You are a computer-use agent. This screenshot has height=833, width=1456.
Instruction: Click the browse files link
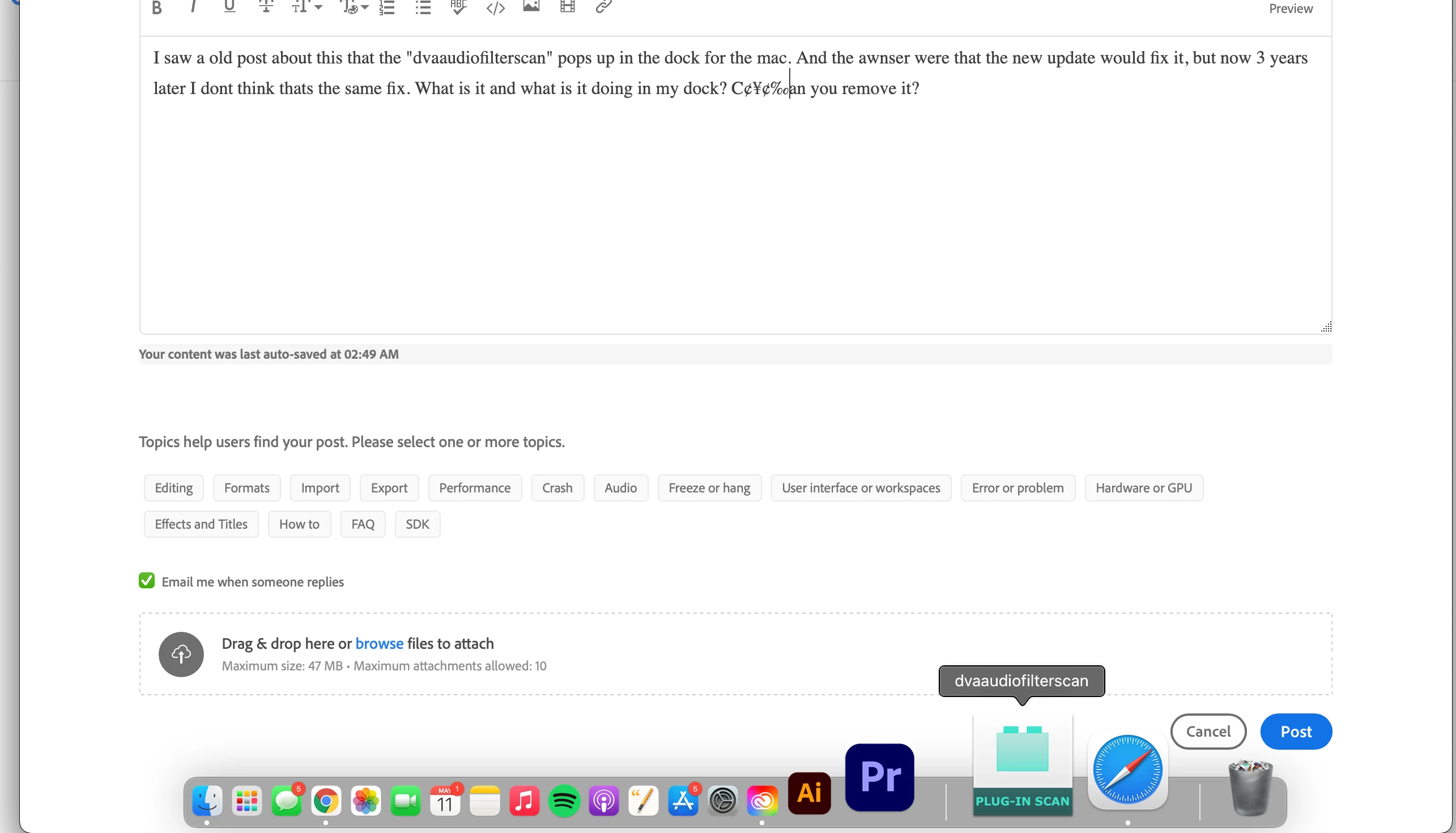379,643
